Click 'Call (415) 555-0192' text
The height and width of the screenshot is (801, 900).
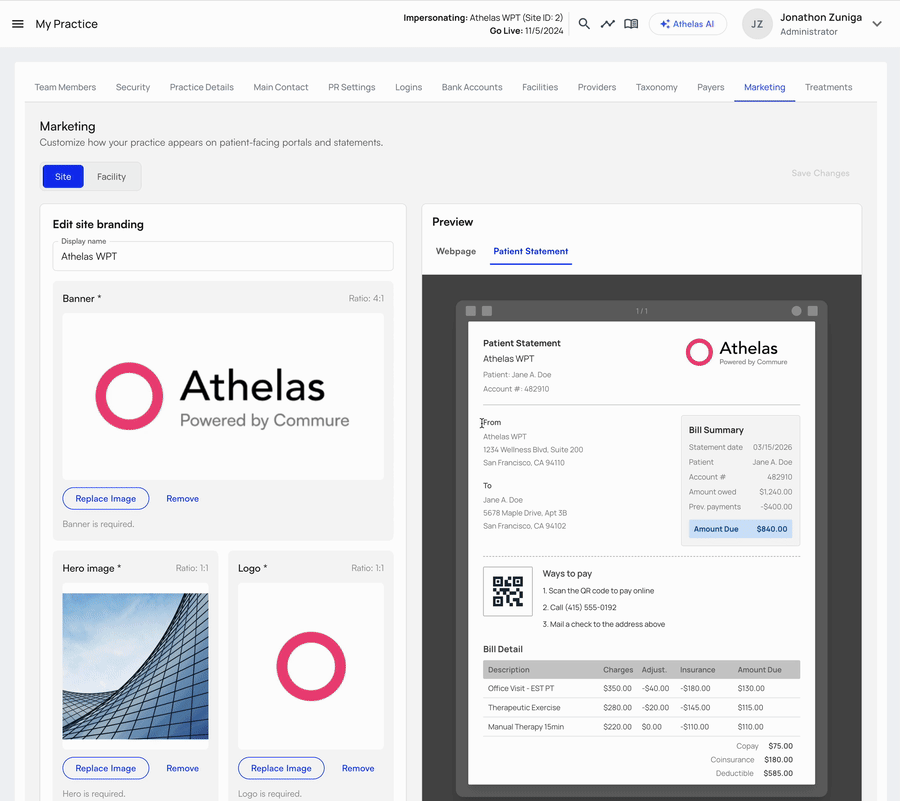579,608
